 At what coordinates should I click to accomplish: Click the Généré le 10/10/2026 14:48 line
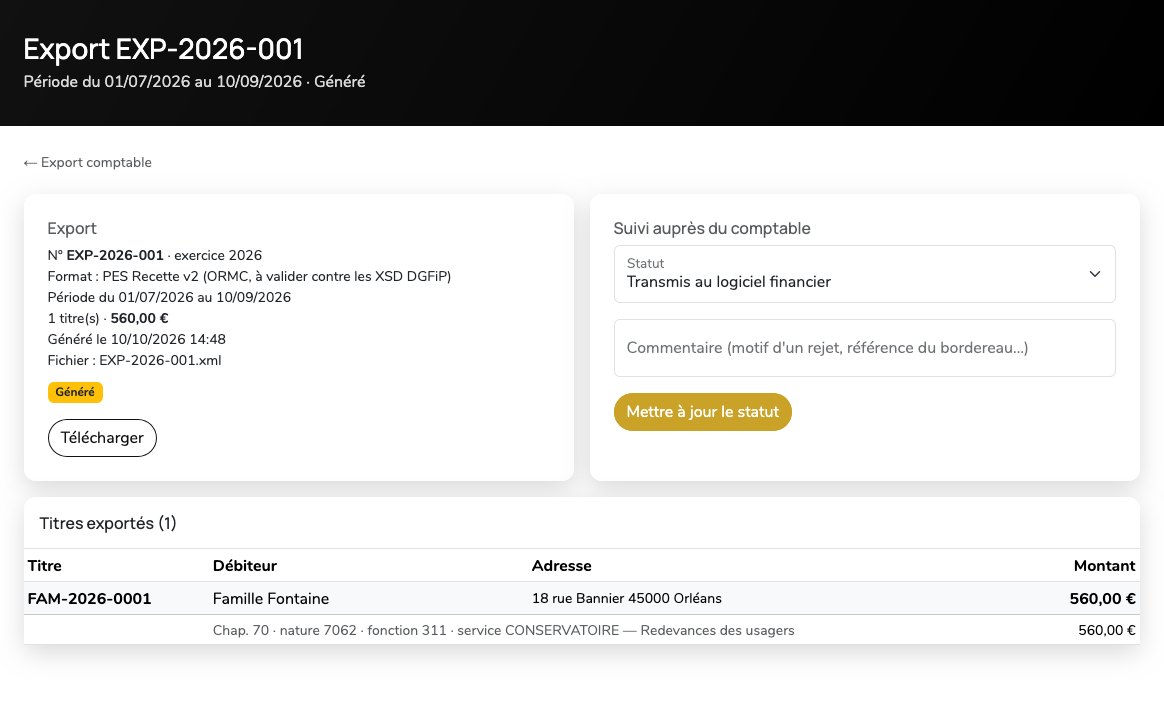[137, 339]
